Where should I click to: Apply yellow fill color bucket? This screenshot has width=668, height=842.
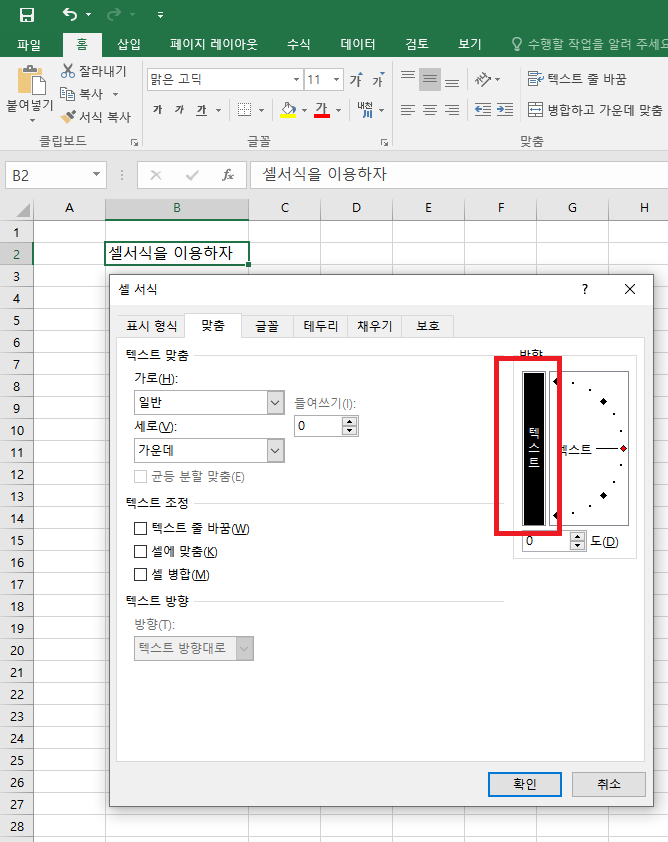[288, 110]
